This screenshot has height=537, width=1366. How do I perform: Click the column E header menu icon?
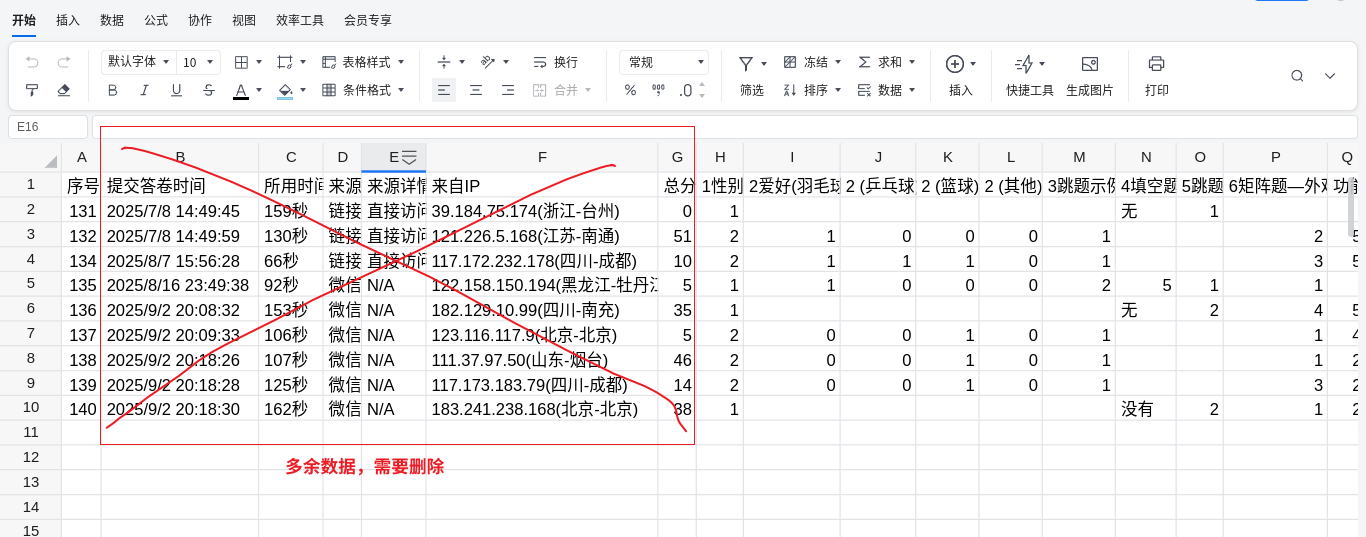(409, 157)
